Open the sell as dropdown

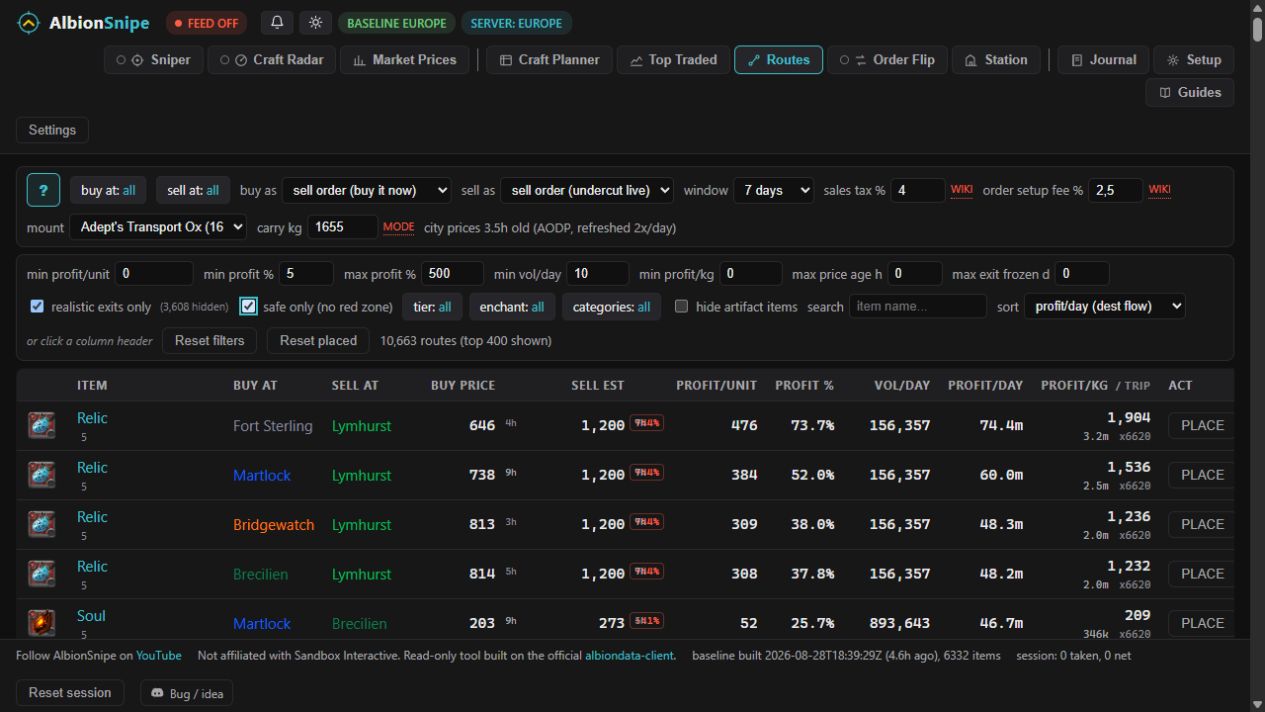(587, 190)
